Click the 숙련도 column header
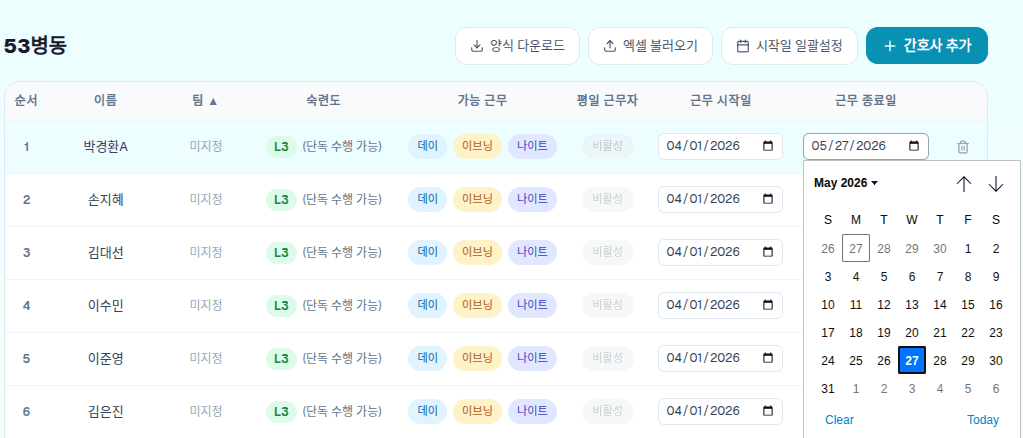Screen dimensions: 1023x438 pos(323,101)
